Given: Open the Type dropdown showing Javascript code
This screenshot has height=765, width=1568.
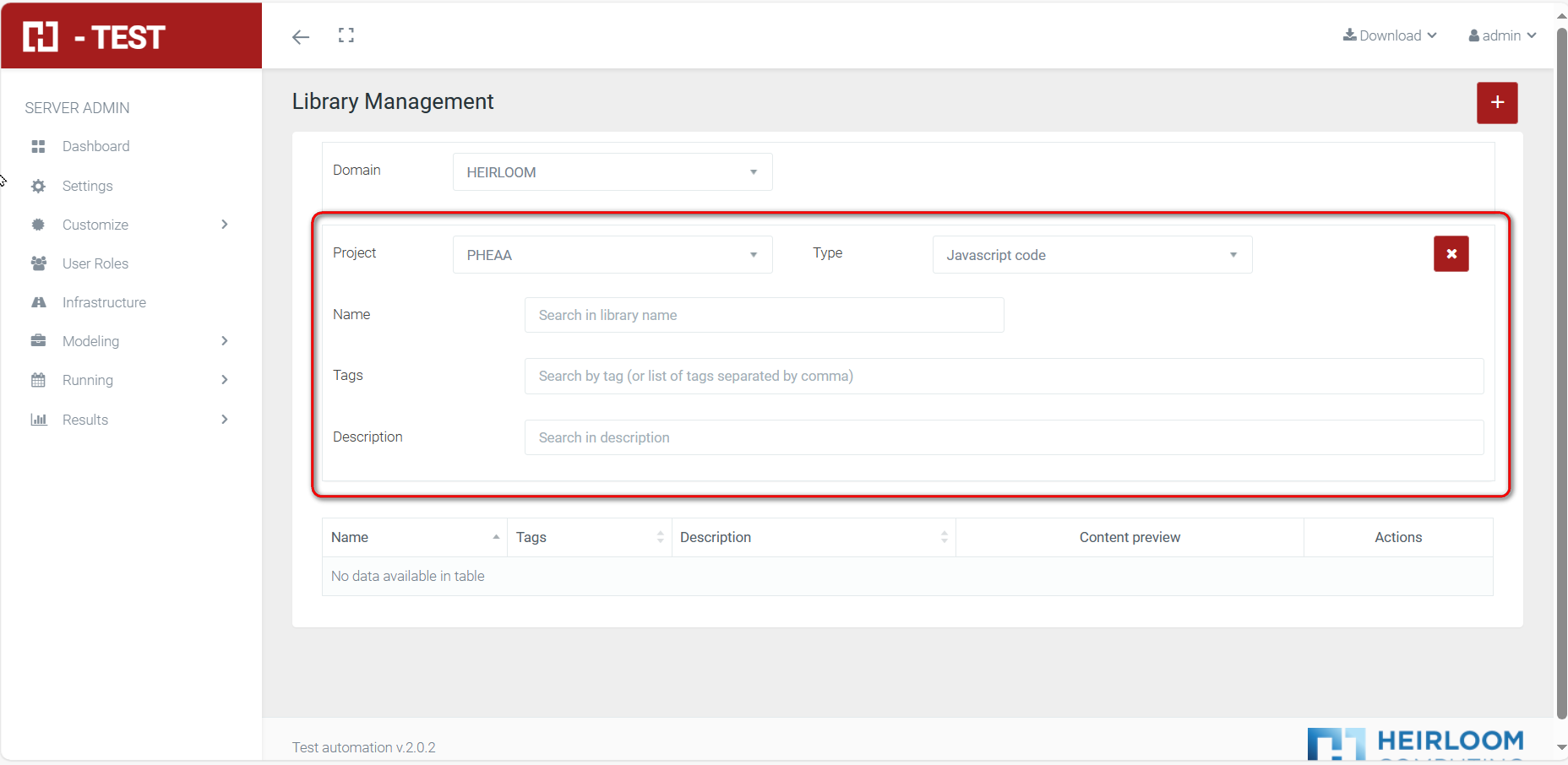Looking at the screenshot, I should (x=1092, y=255).
